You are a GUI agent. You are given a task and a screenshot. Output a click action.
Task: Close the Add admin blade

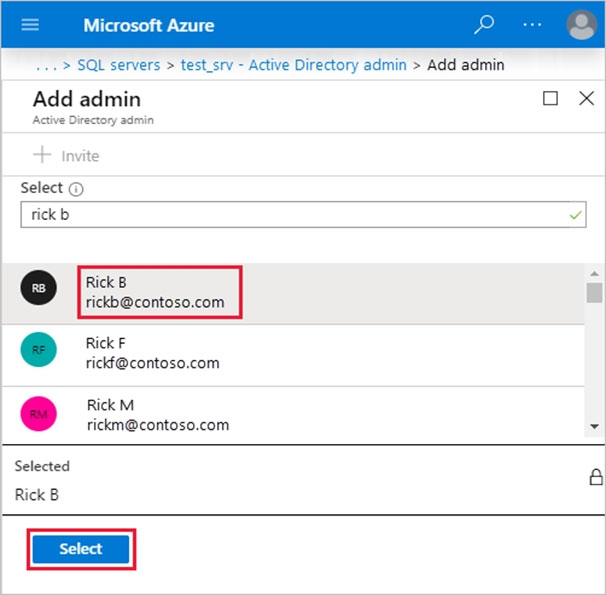[586, 98]
